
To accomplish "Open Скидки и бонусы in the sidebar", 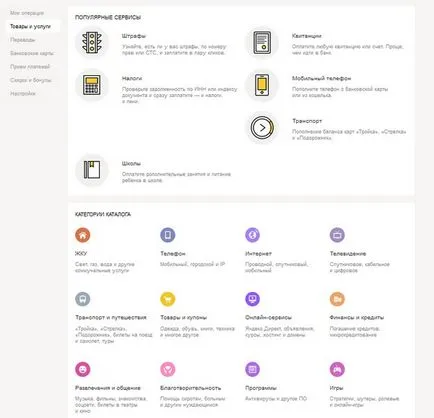I will (31, 80).
